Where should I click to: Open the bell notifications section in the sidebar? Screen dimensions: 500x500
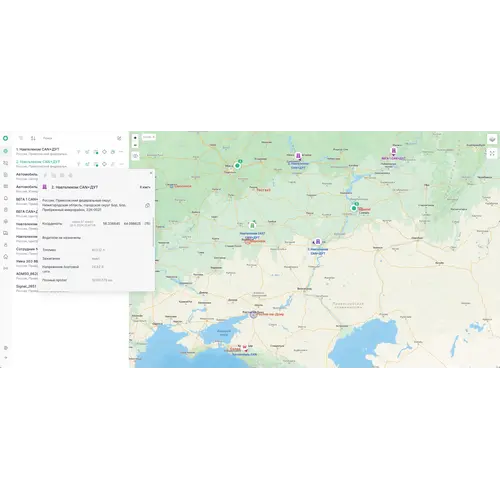(x=6, y=198)
